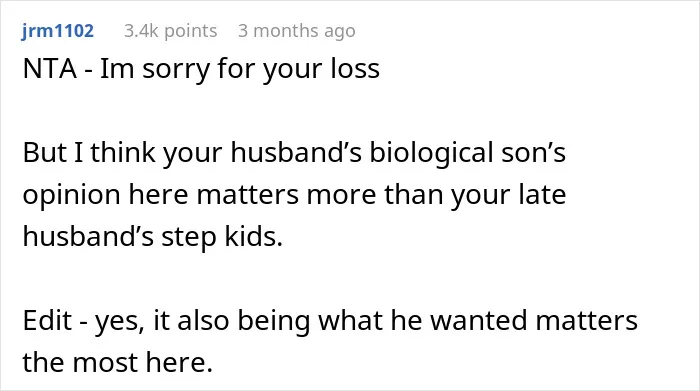Click the word 'think' in the comment

[123, 153]
